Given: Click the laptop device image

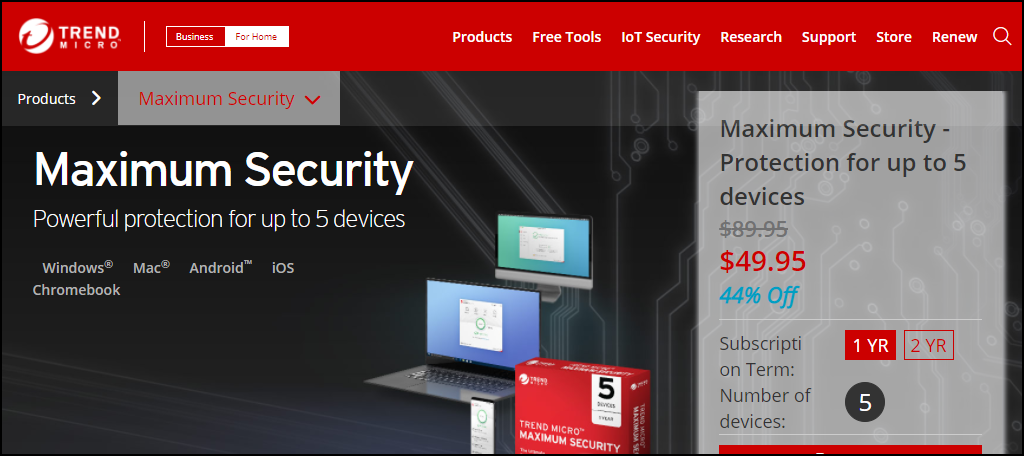Looking at the screenshot, I should (457, 340).
